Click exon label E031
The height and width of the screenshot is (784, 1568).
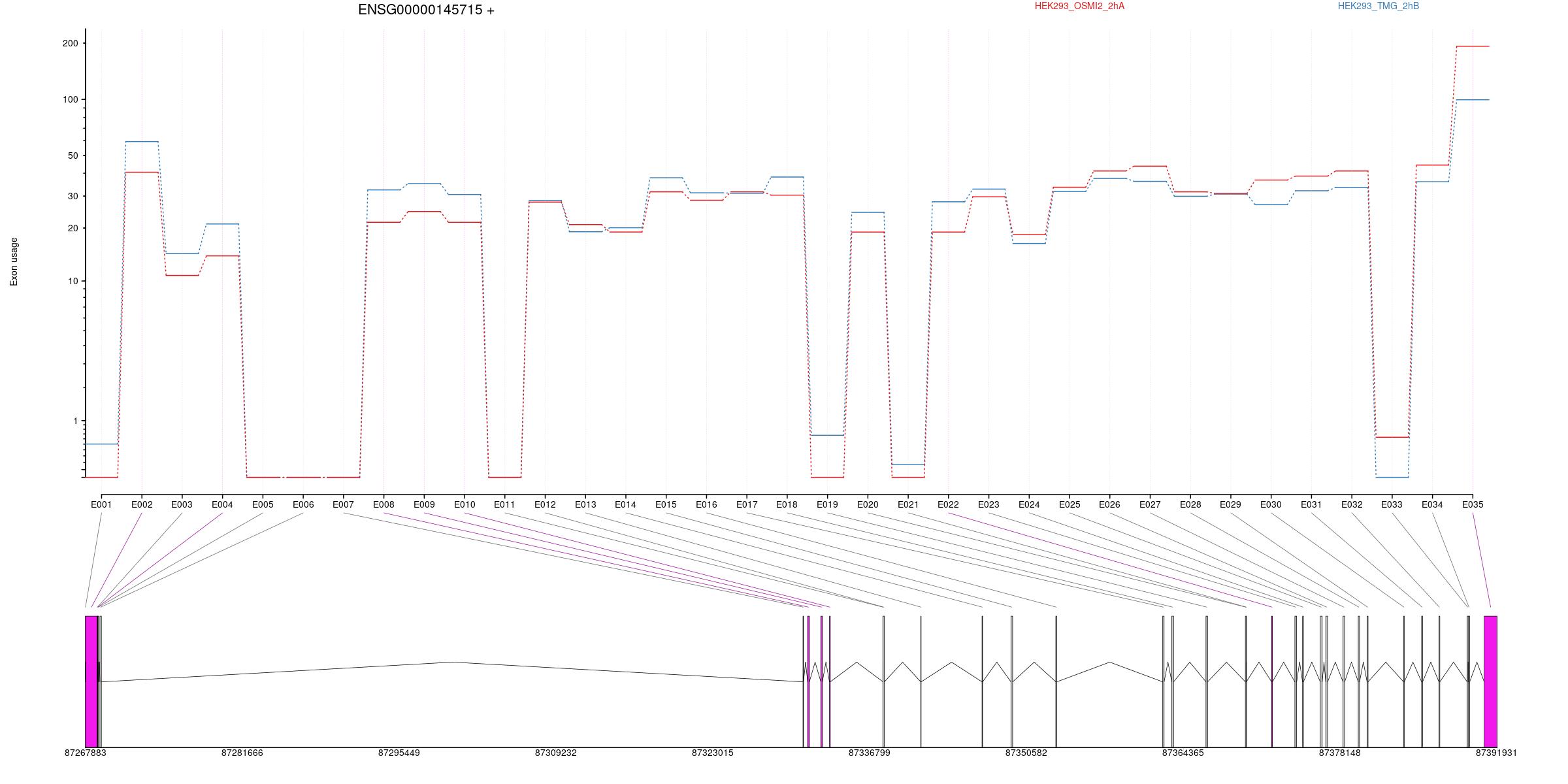[1311, 504]
